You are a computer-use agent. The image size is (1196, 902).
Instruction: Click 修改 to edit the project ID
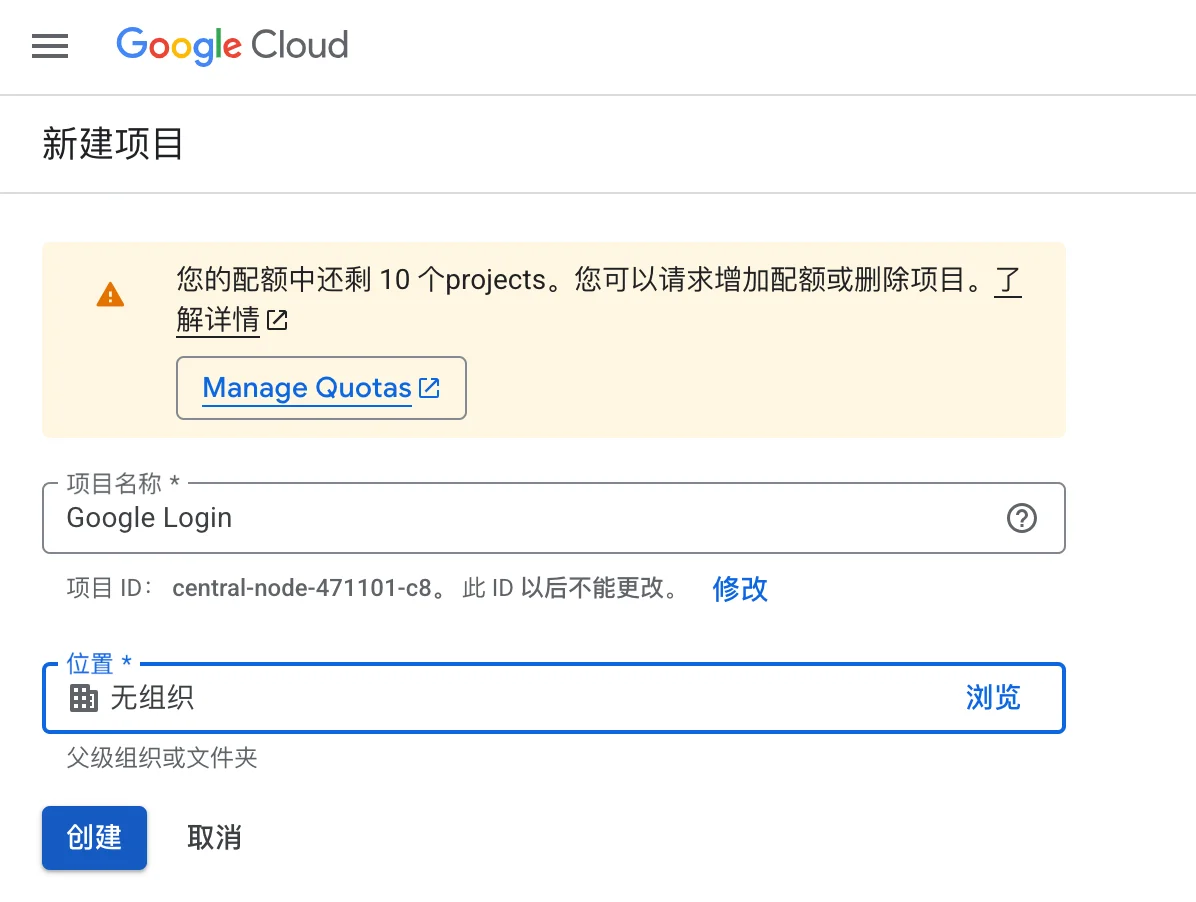[x=740, y=589]
